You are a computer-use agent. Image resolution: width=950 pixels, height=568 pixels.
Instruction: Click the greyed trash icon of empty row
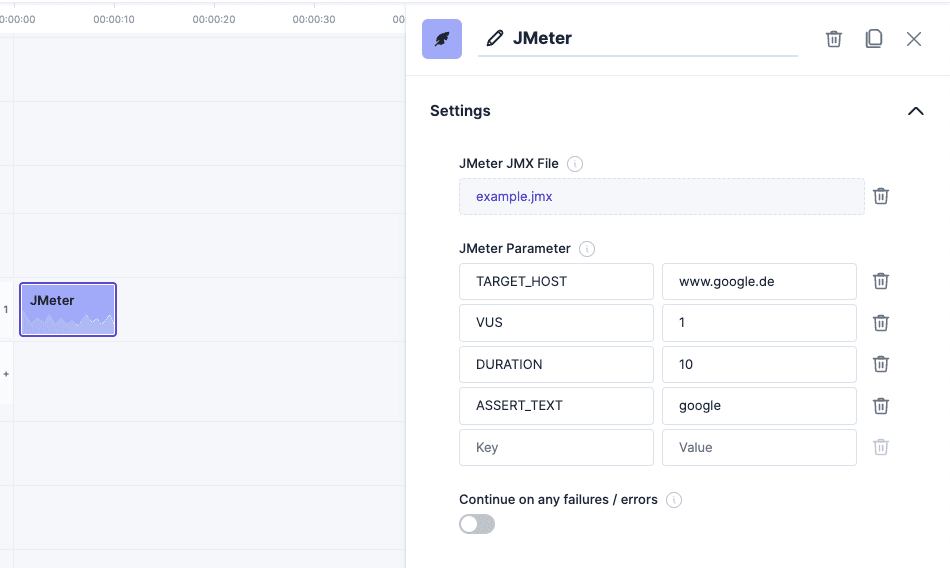click(881, 447)
